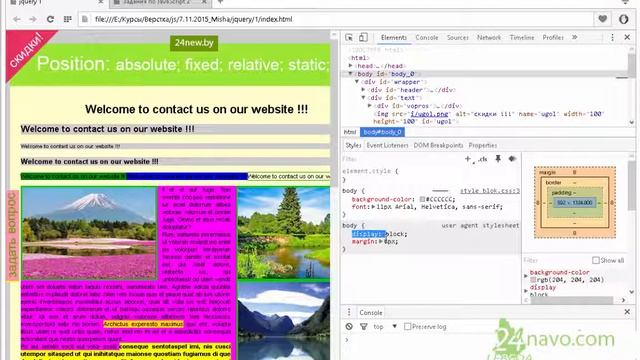The height and width of the screenshot is (360, 640).
Task: Open the speed dial grid
Action: coord(68,19)
